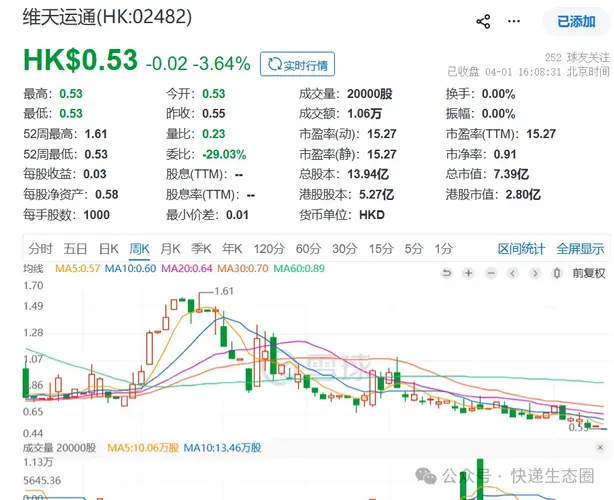The height and width of the screenshot is (500, 614).
Task: Click the 每股净资产 0.58 value
Action: point(107,195)
